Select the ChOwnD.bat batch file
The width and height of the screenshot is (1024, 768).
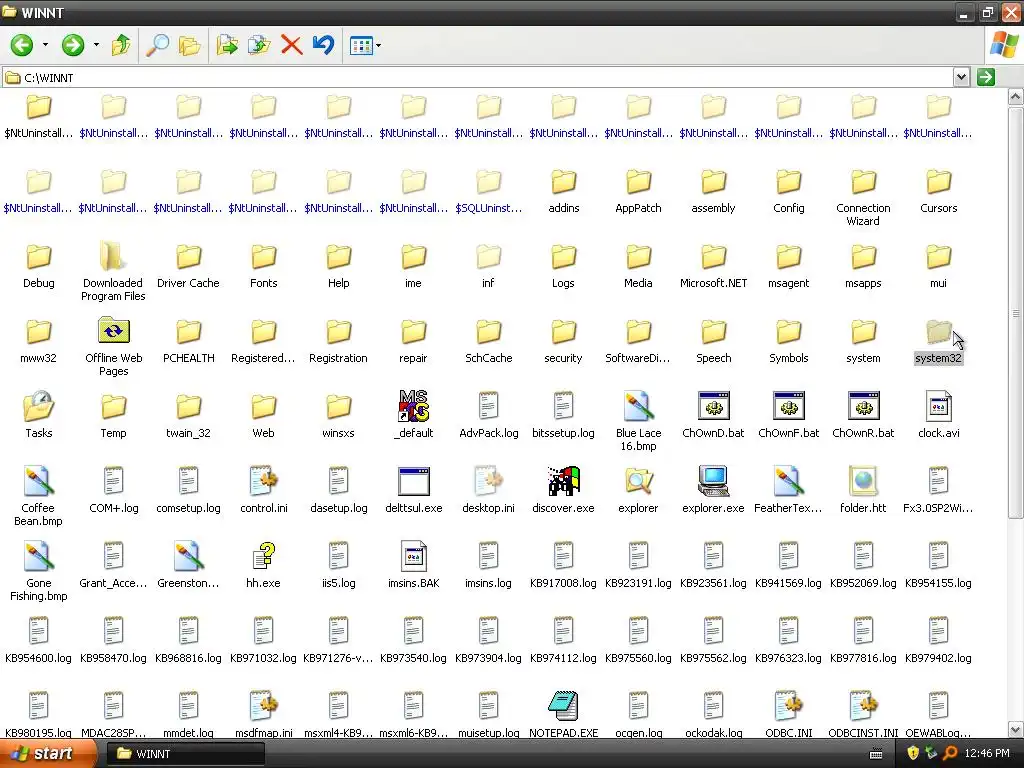tap(713, 415)
